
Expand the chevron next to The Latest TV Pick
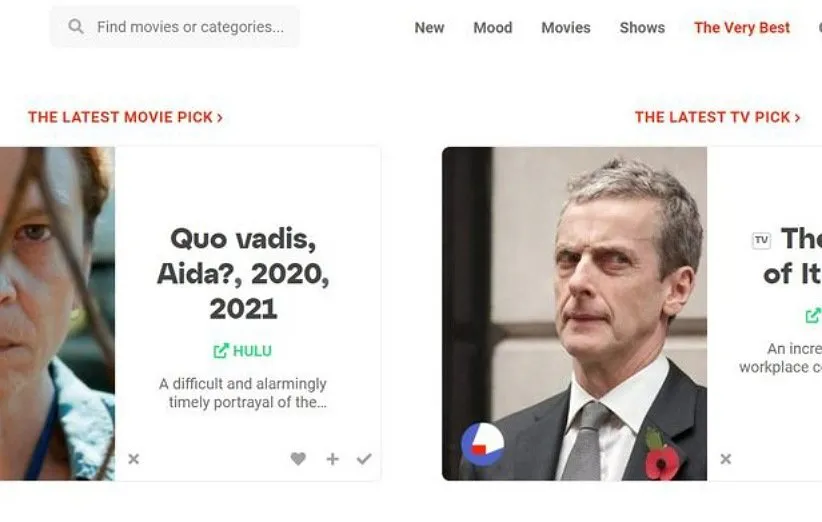tap(797, 117)
